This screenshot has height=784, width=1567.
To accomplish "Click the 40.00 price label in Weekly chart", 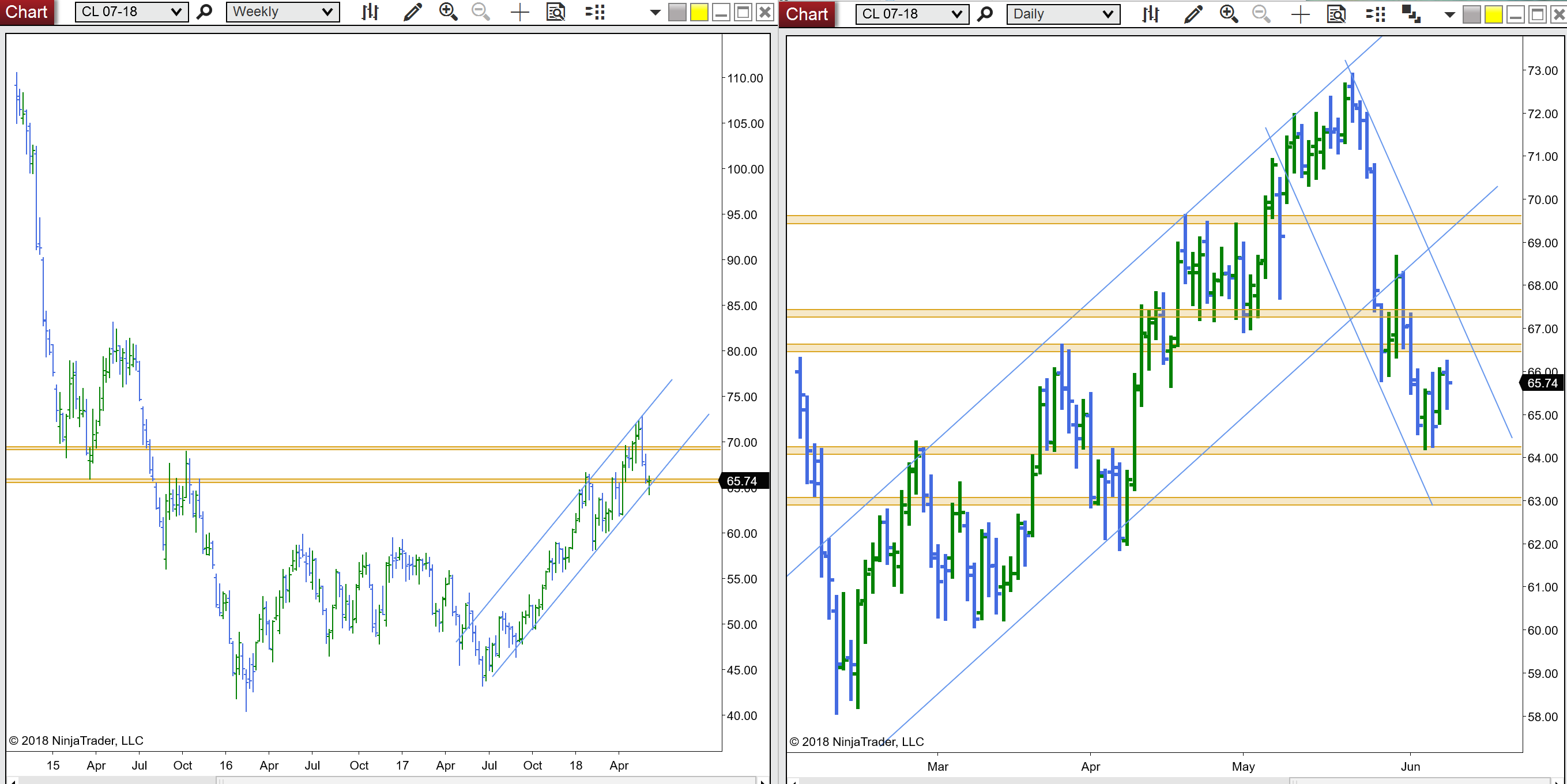I will [742, 716].
